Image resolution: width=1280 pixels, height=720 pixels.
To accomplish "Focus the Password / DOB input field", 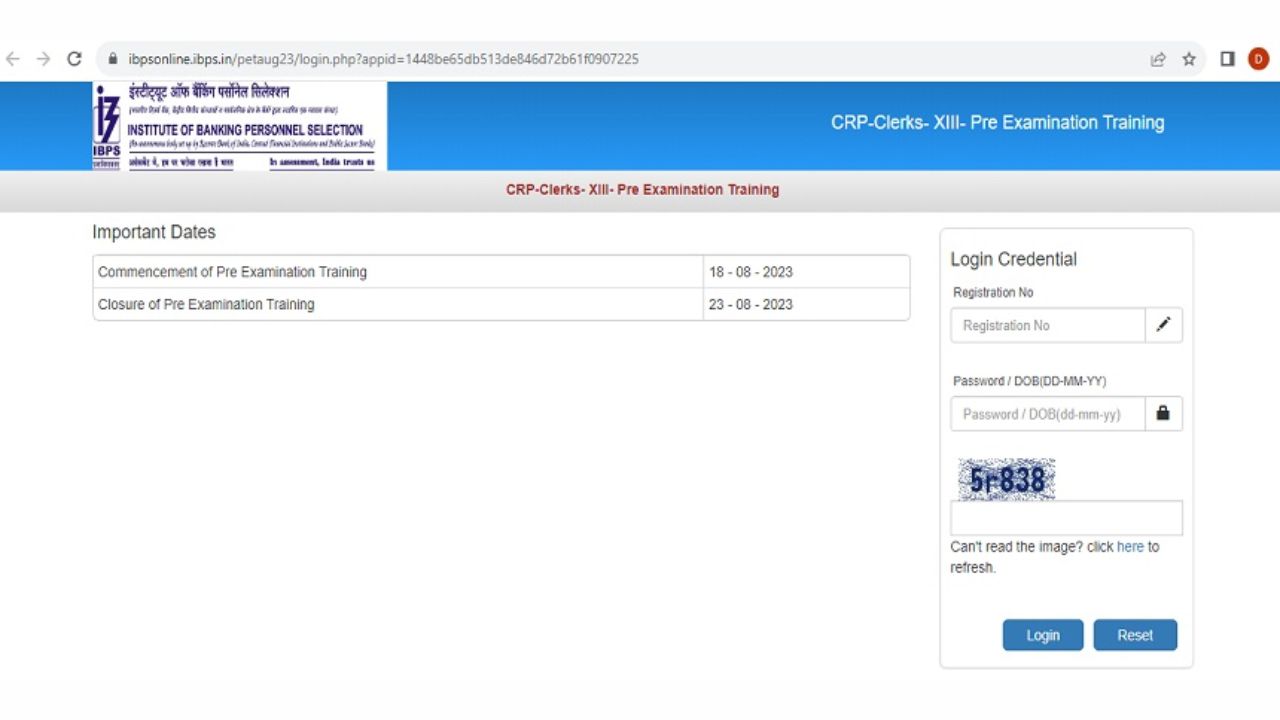I will [x=1048, y=413].
